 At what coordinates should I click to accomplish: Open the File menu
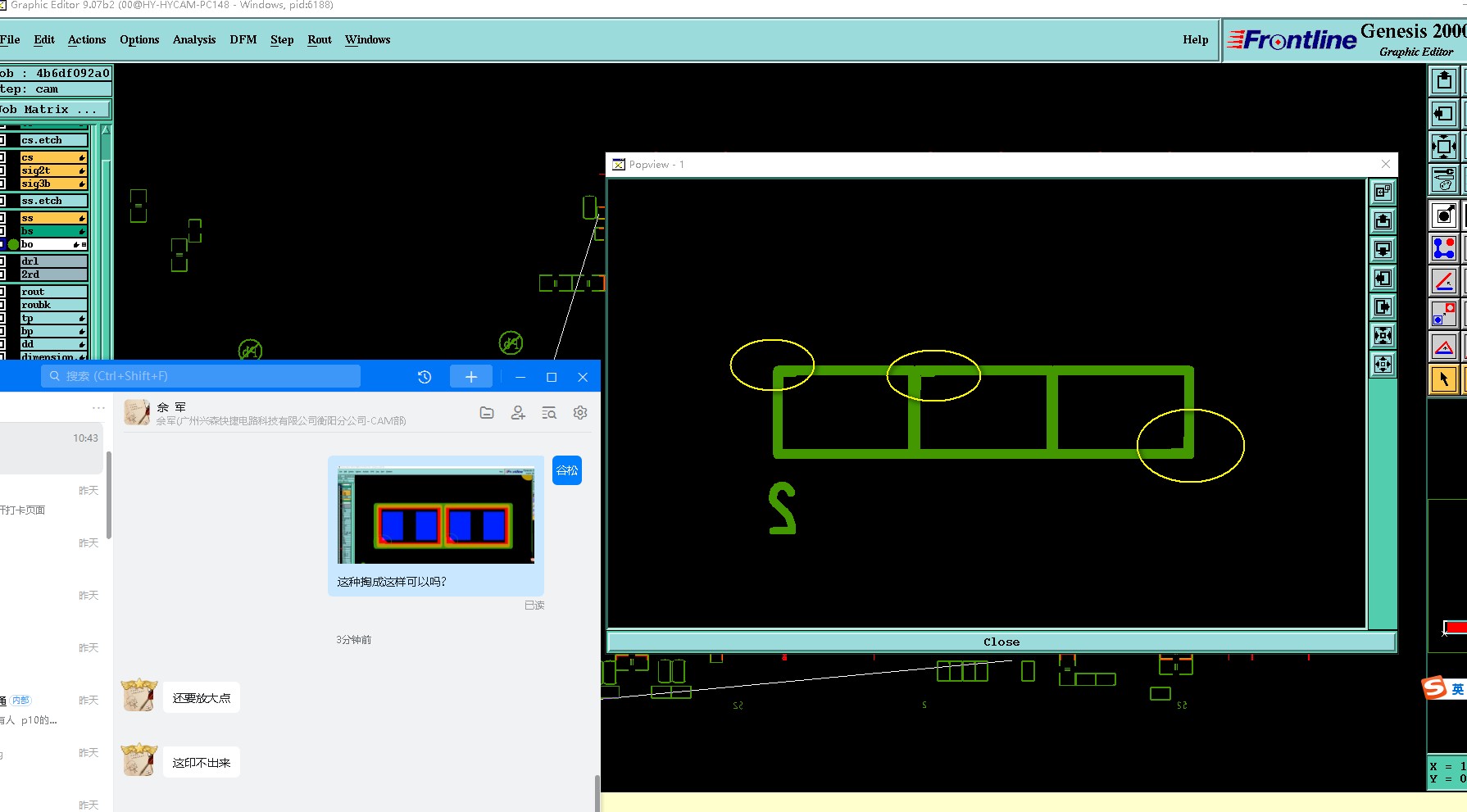pos(10,39)
